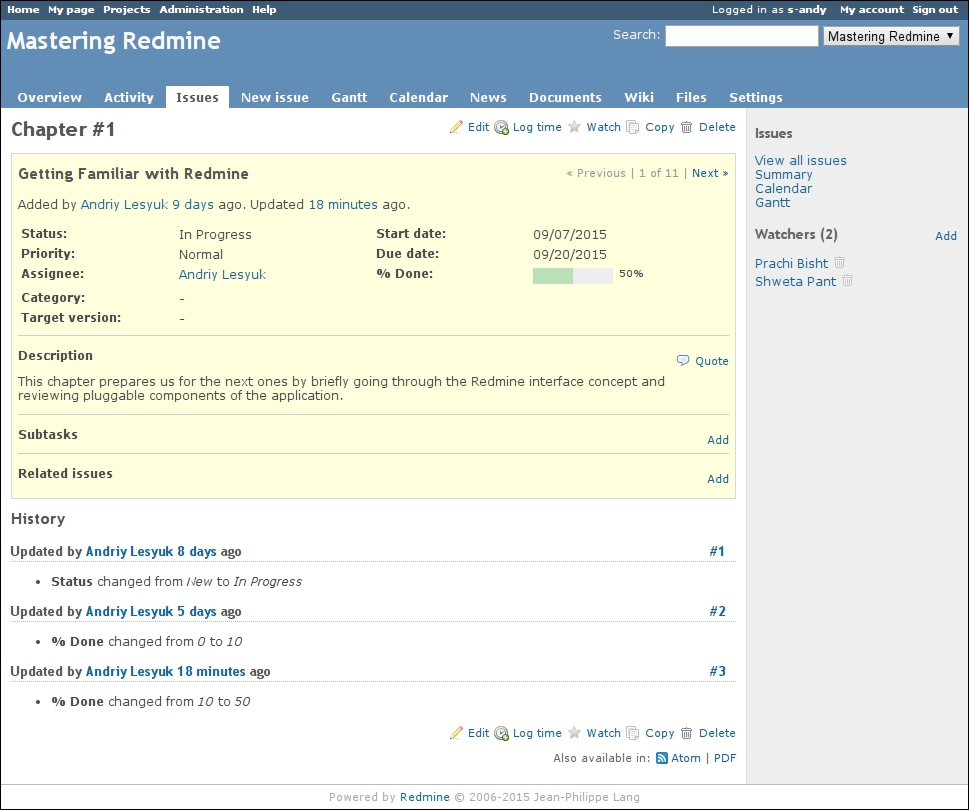Open the Issues tab
Image resolution: width=969 pixels, height=810 pixels.
coord(197,97)
